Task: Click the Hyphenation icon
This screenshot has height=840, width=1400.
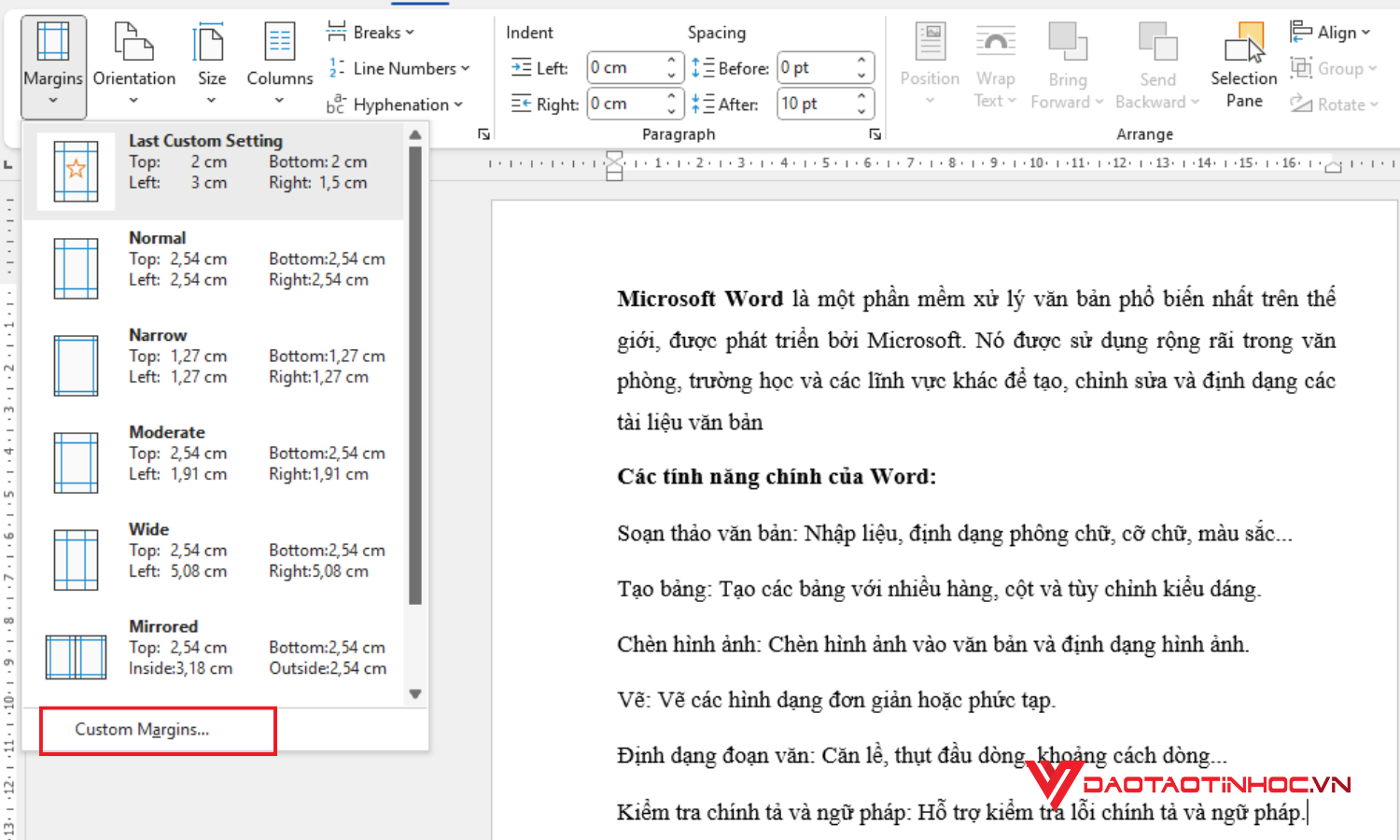Action: tap(336, 105)
